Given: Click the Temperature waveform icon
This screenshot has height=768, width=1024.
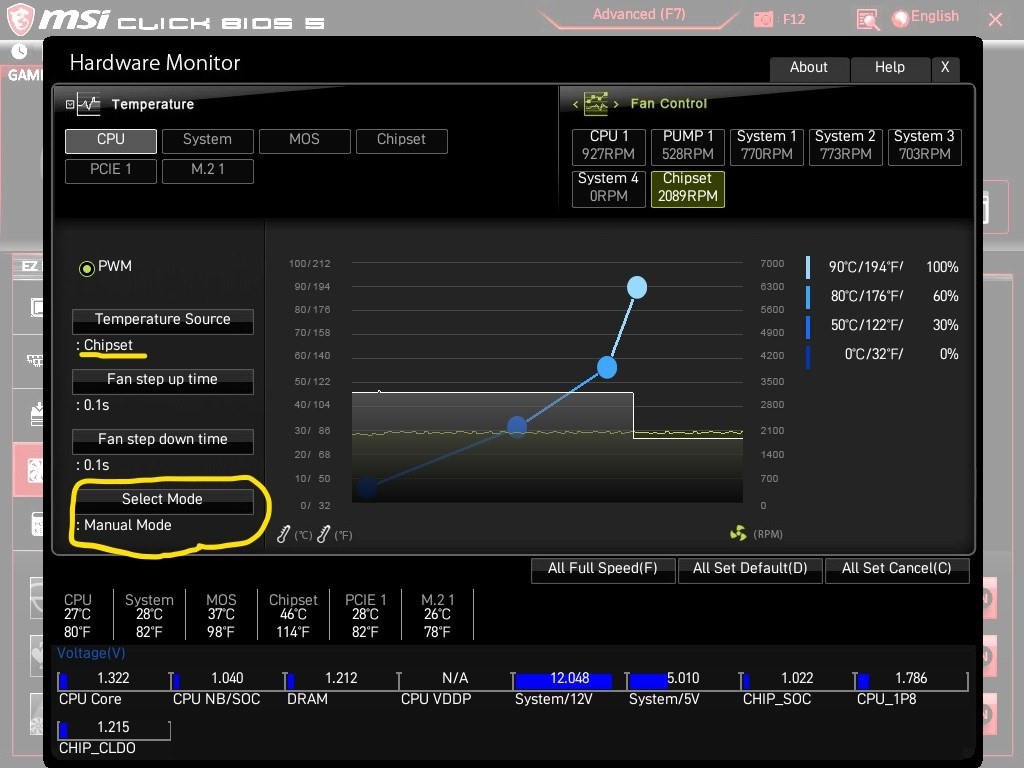Looking at the screenshot, I should click(88, 104).
